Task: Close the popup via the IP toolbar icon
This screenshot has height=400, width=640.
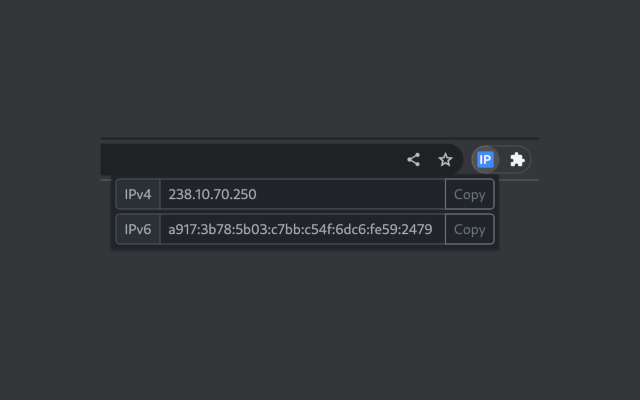Action: 486,159
